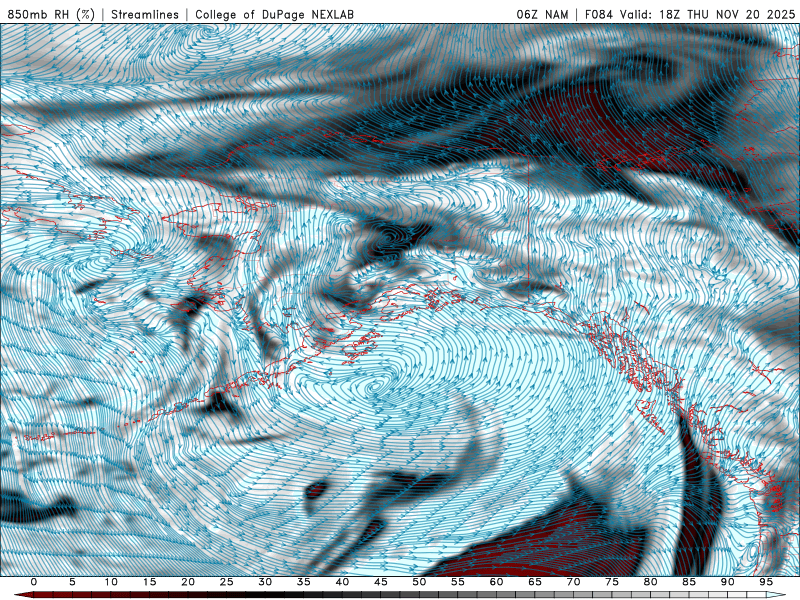
Task: Click the "850mb RH (%)" title text
Action: coord(51,14)
